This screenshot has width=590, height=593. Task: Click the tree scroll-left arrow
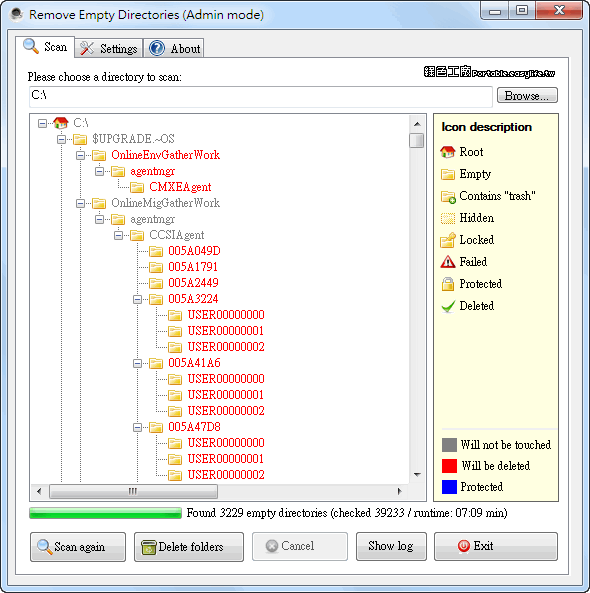[39, 491]
